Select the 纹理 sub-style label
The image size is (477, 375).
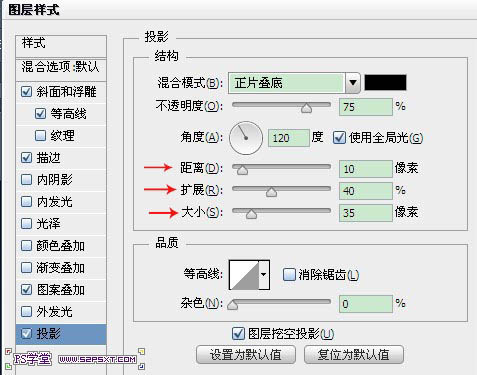[x=62, y=136]
